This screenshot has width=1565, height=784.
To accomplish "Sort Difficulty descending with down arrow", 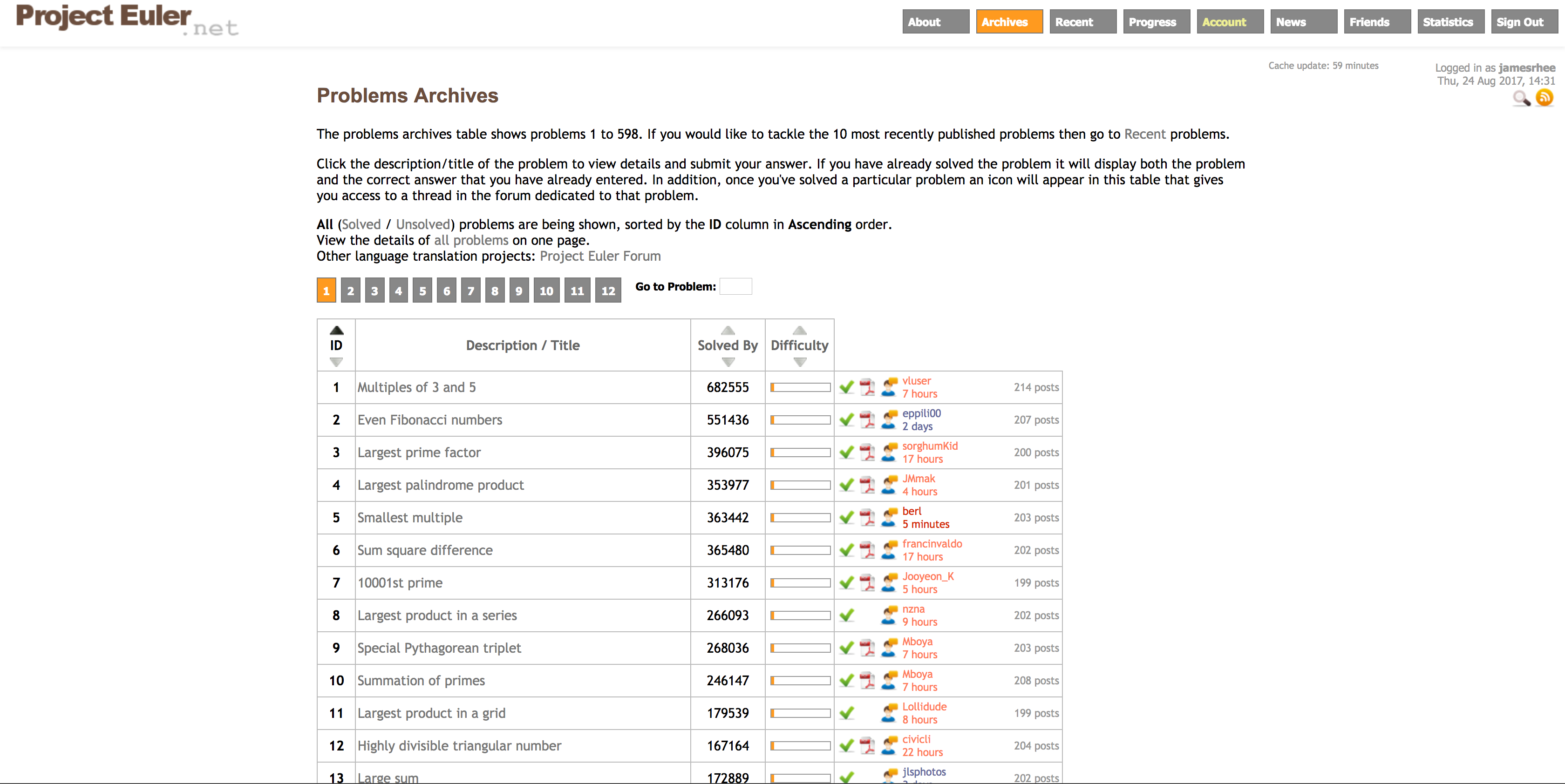I will pos(800,362).
